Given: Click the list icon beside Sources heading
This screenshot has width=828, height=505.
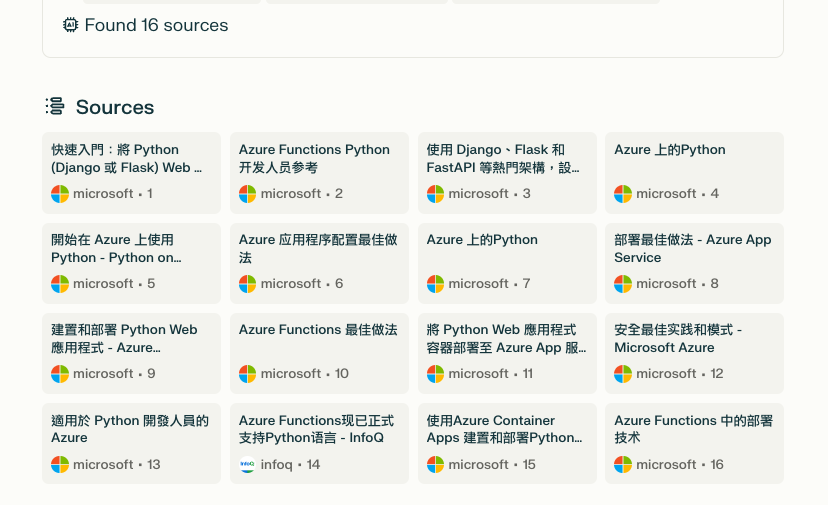Looking at the screenshot, I should [x=55, y=106].
